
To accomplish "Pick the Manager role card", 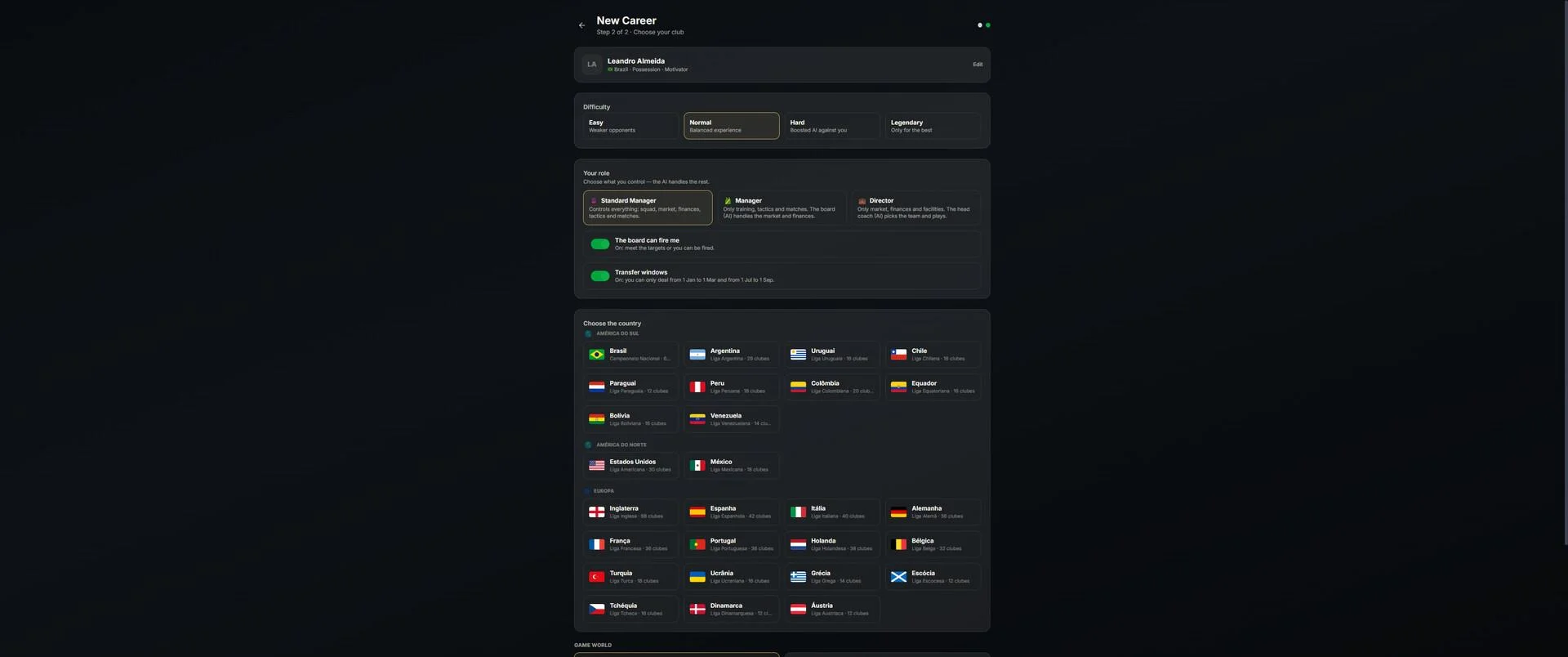I will [x=782, y=208].
